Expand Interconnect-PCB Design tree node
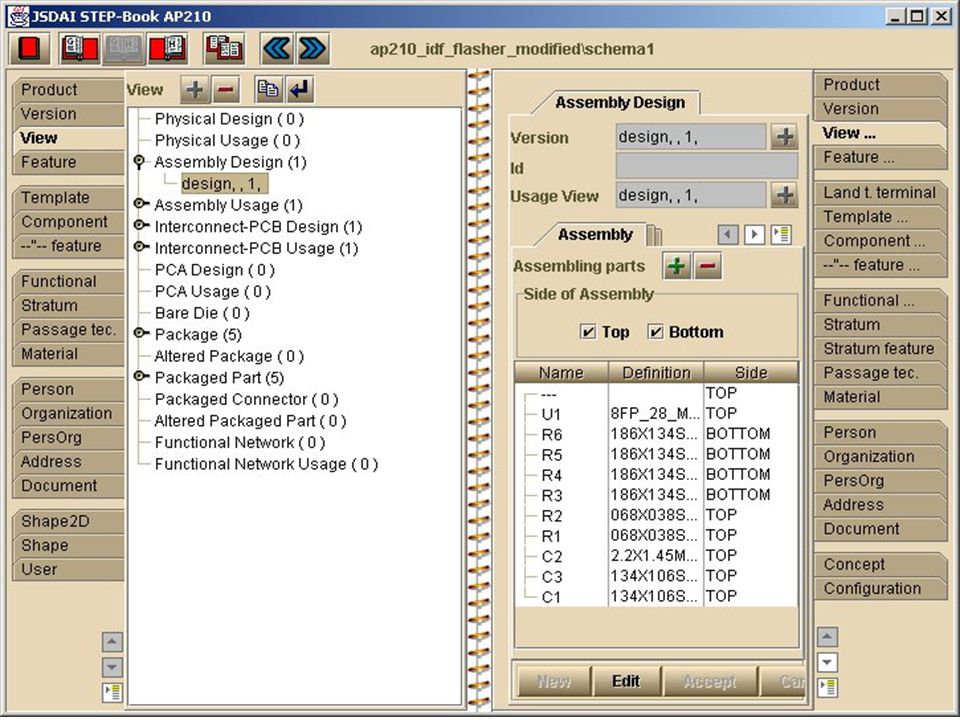This screenshot has height=720, width=960. point(141,225)
